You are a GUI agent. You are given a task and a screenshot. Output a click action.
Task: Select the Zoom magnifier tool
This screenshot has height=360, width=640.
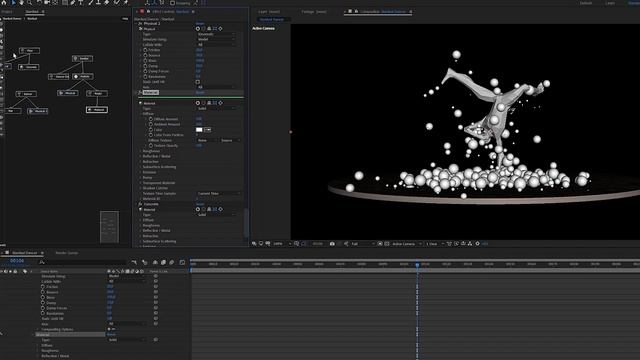point(29,2)
